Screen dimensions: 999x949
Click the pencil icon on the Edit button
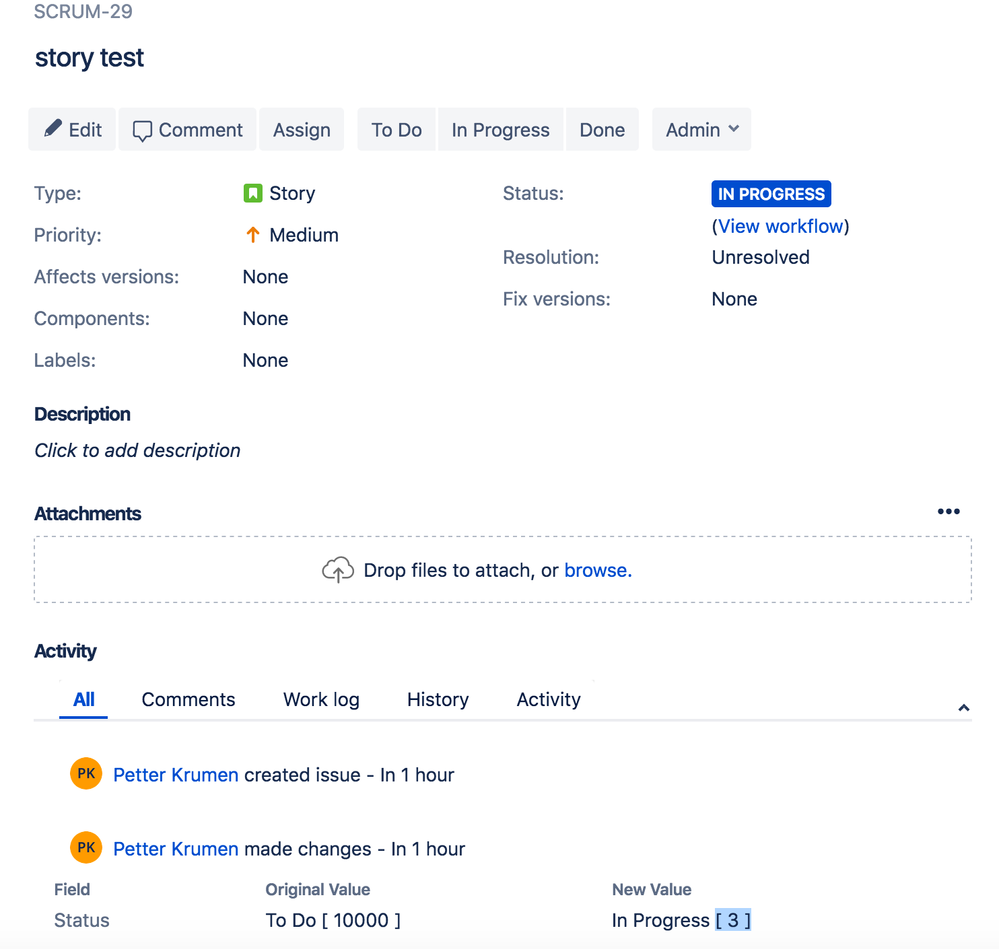[x=52, y=129]
